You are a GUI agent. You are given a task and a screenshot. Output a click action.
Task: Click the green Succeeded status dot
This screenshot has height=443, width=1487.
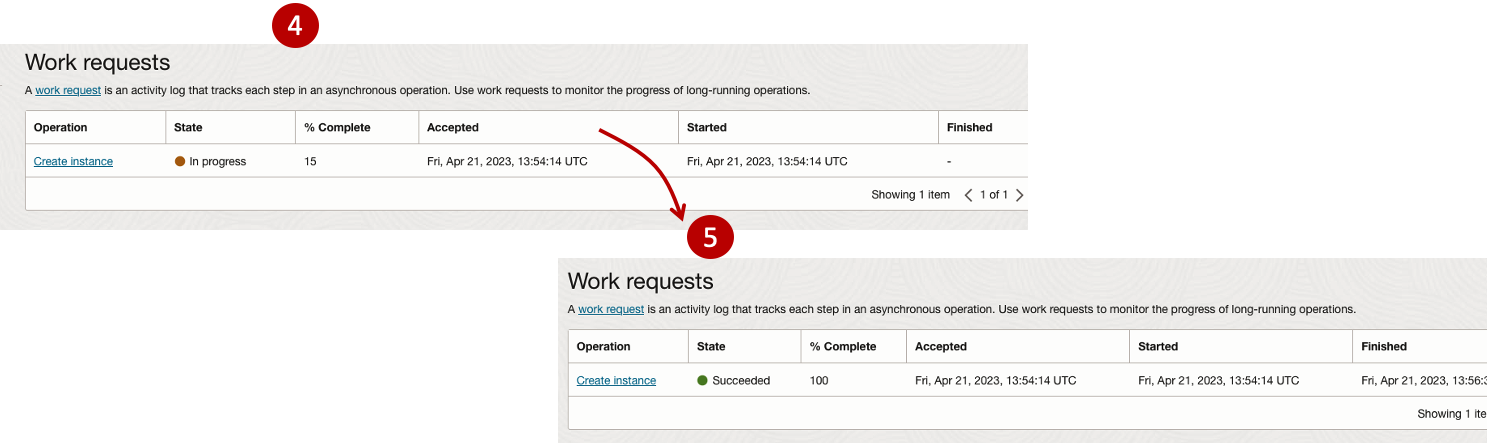702,380
